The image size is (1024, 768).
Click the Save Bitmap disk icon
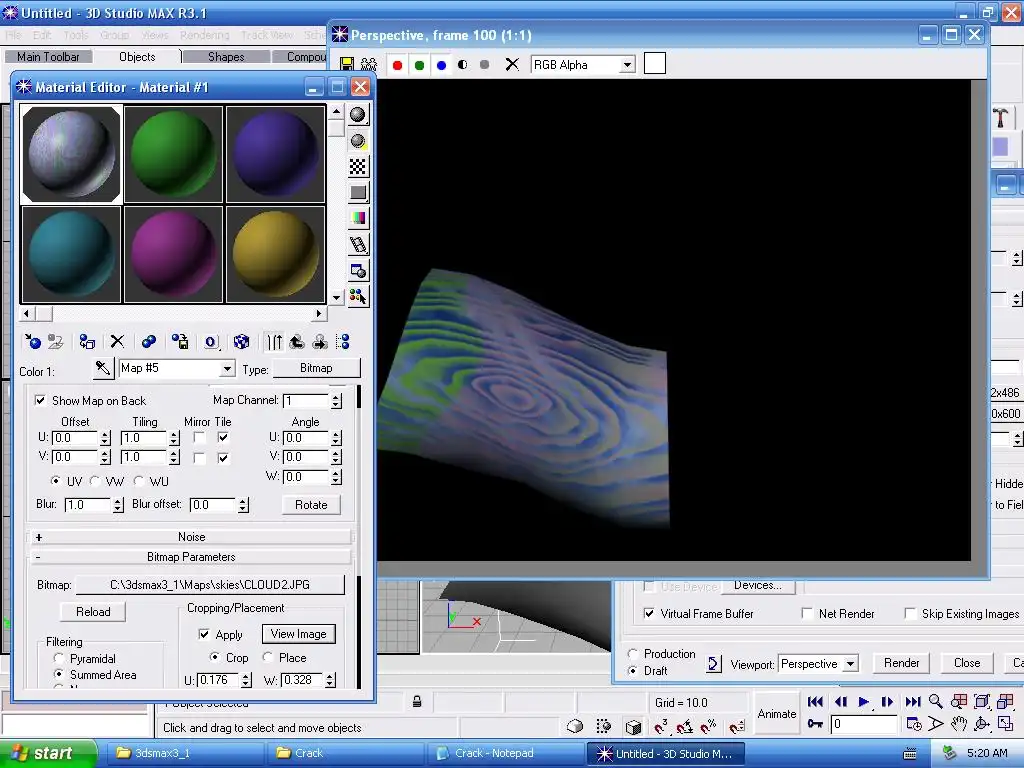click(x=347, y=65)
